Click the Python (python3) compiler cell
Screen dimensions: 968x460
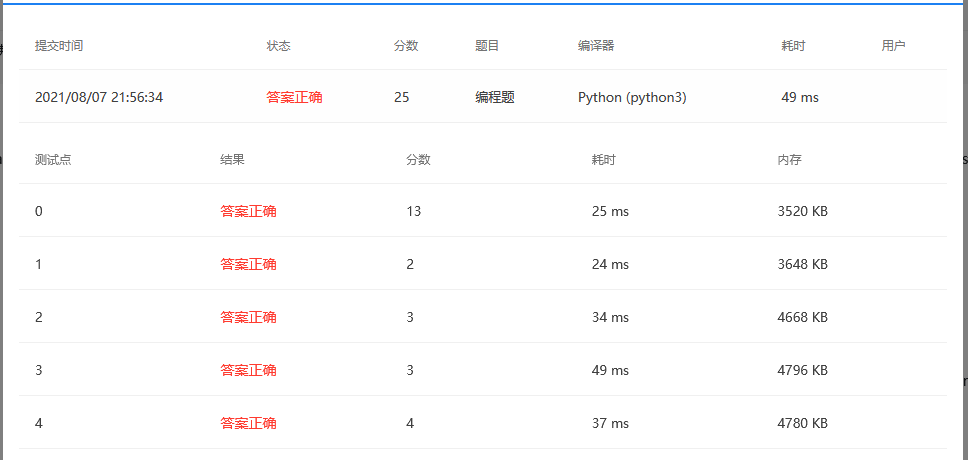[632, 97]
